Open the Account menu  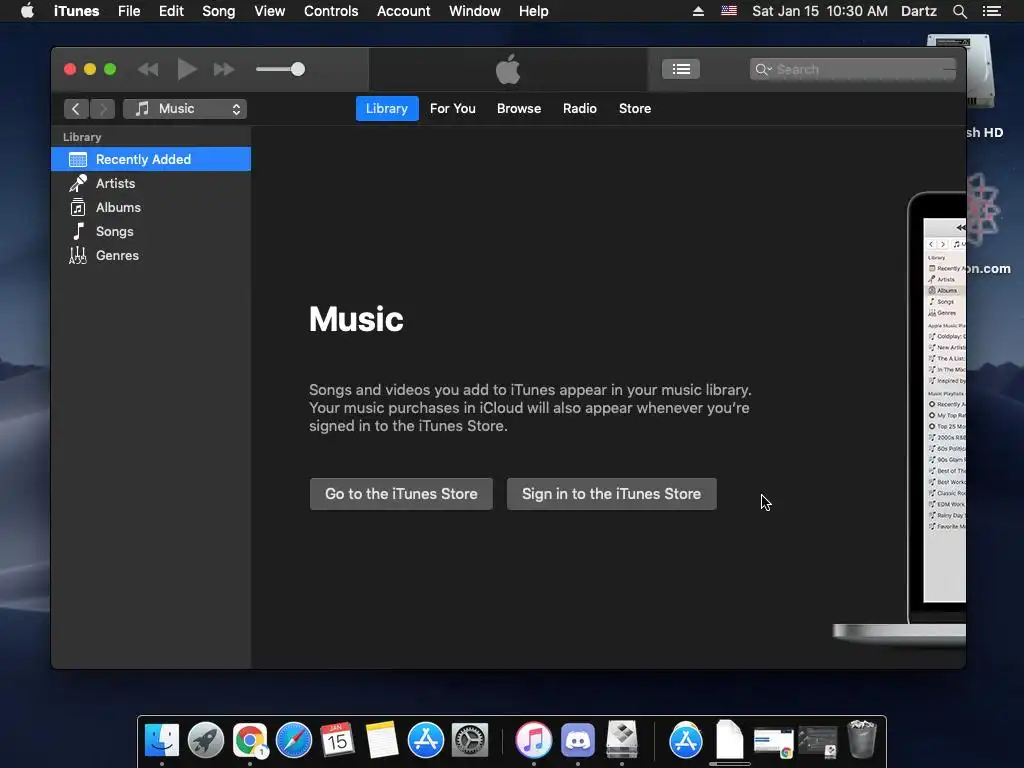pyautogui.click(x=403, y=11)
